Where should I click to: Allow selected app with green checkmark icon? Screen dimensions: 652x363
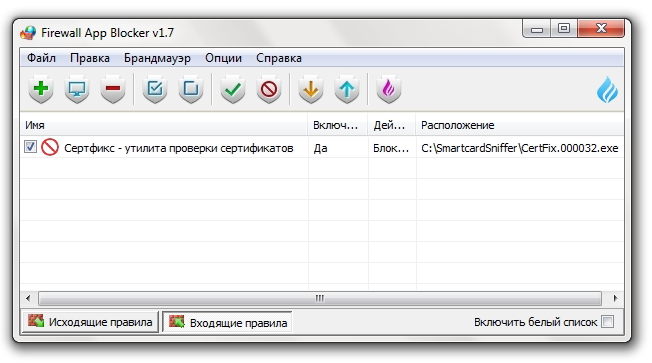pos(233,89)
